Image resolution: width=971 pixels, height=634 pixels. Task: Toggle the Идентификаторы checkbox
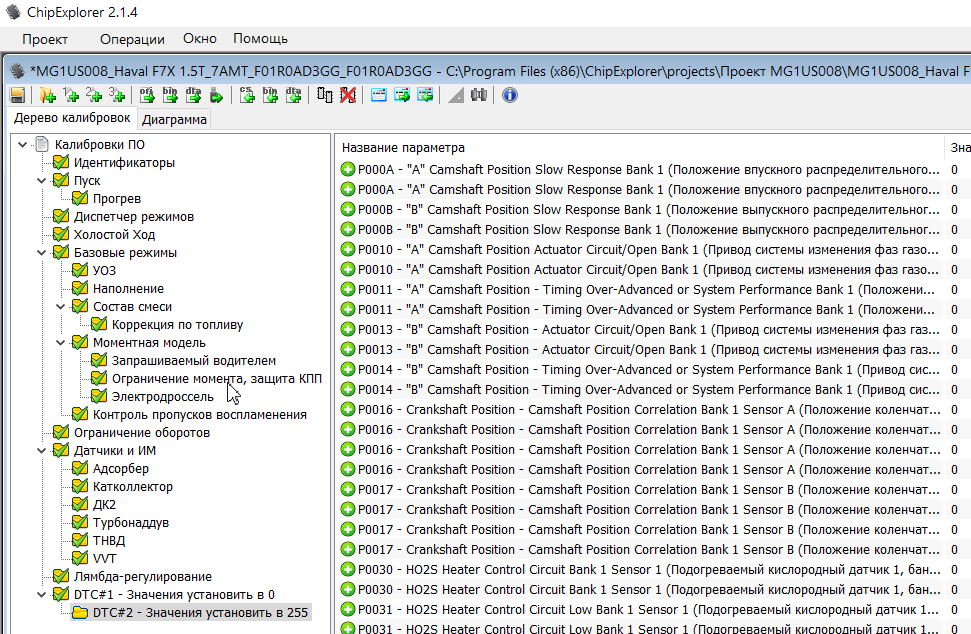pos(61,162)
